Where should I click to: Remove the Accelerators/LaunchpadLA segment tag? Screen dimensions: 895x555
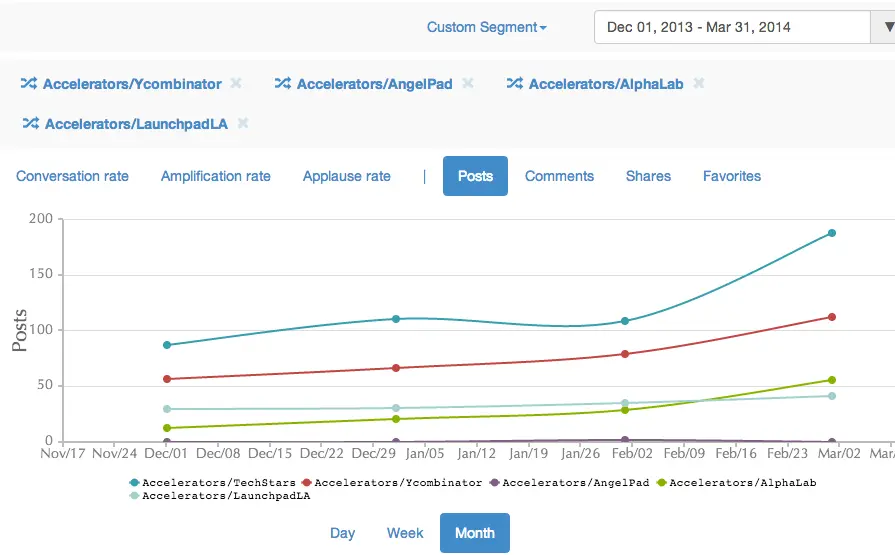click(243, 124)
